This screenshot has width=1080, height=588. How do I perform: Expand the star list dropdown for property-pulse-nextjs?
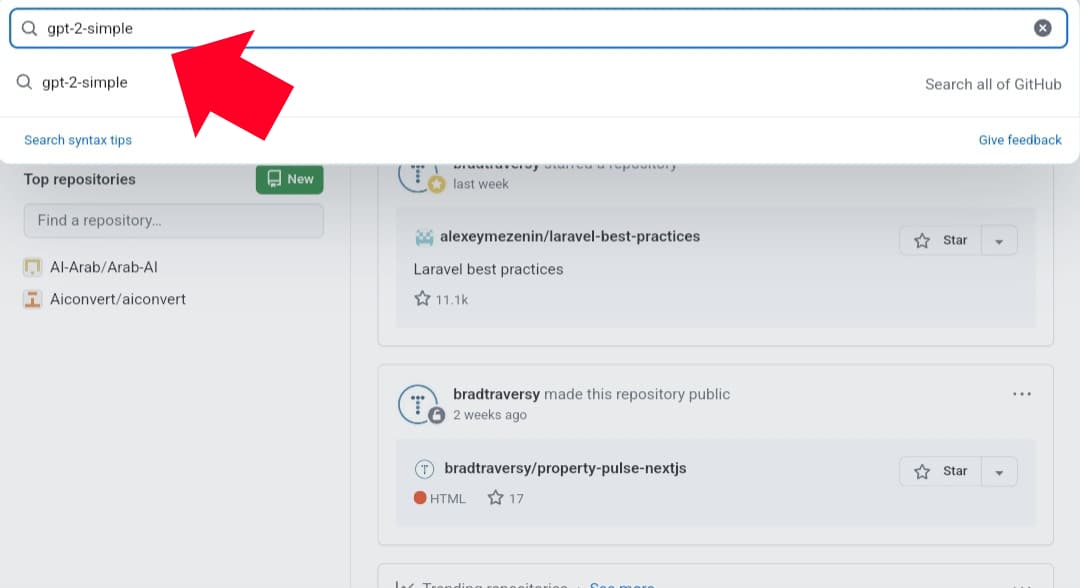click(999, 472)
